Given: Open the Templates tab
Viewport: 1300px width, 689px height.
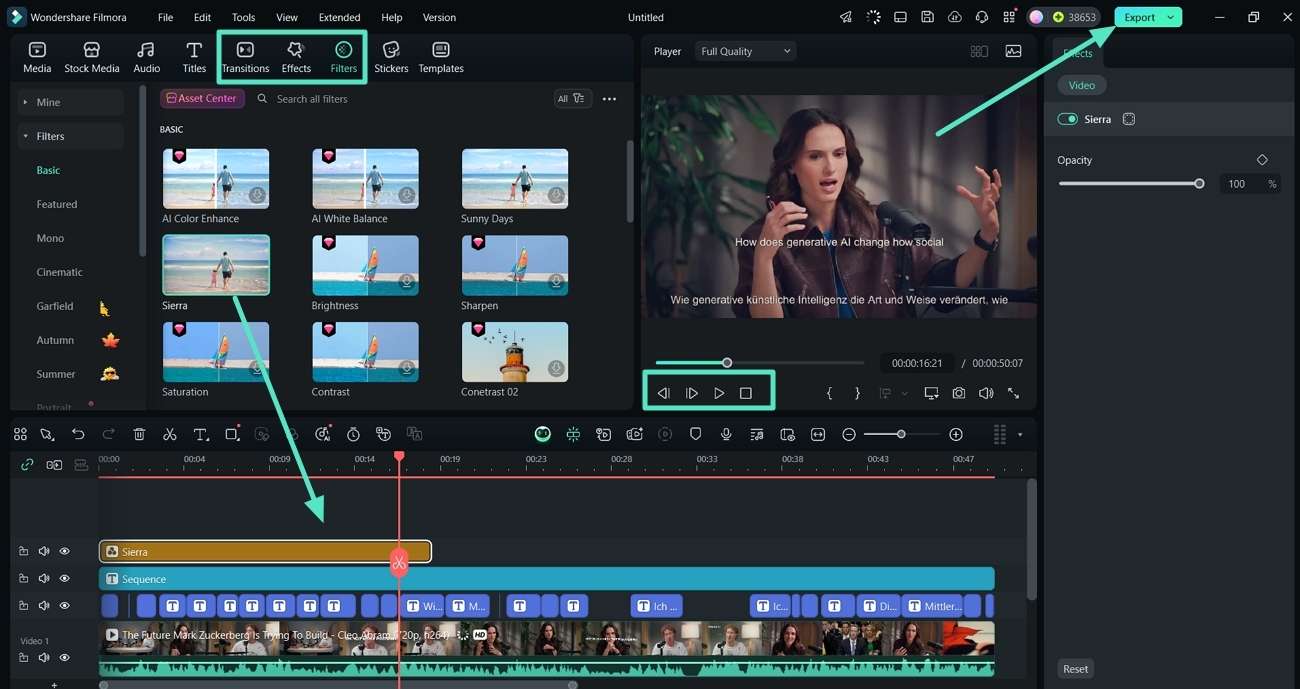Looking at the screenshot, I should (x=441, y=57).
